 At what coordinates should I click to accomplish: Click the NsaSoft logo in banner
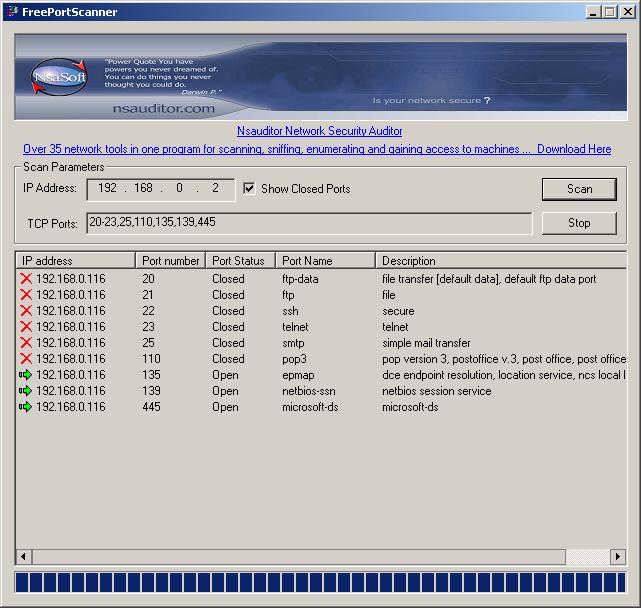pos(59,77)
